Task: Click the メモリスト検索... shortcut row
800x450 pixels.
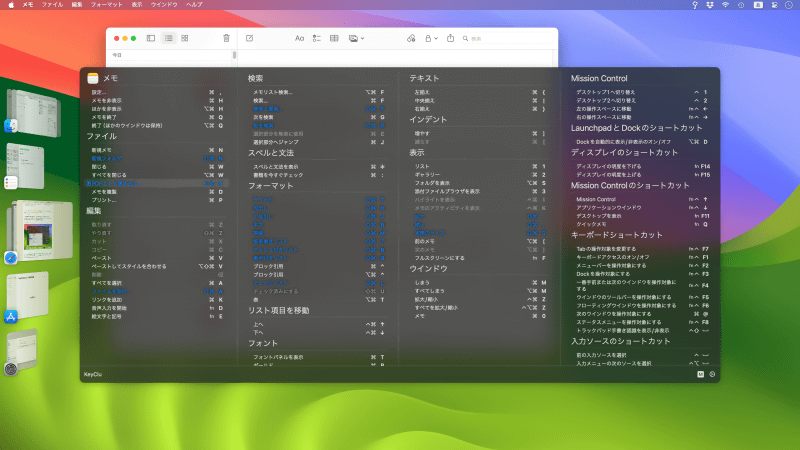Action: [x=318, y=92]
